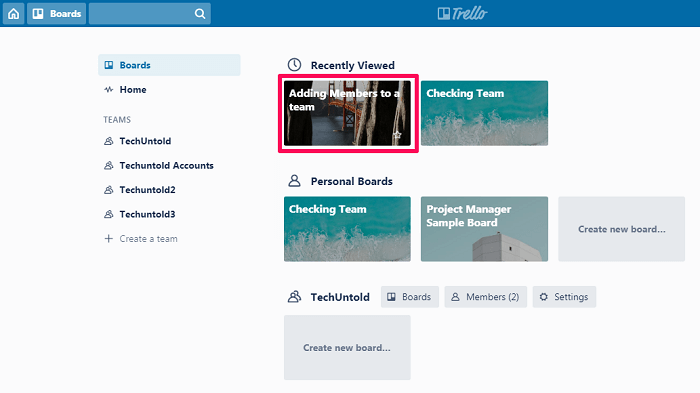Click the gear icon on the Settings button
700x393 pixels.
point(543,297)
